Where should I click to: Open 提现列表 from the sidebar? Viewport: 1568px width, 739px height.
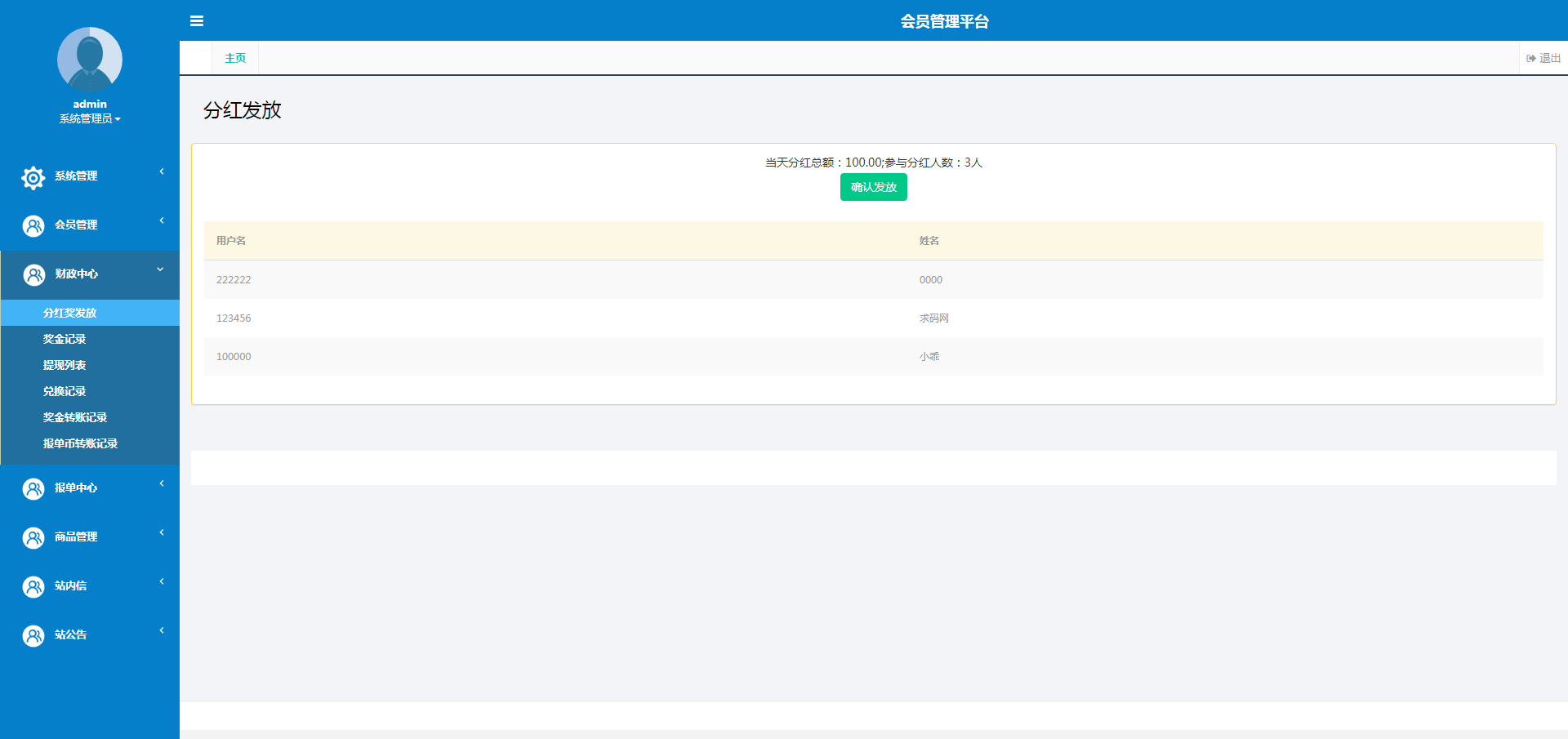pyautogui.click(x=65, y=365)
